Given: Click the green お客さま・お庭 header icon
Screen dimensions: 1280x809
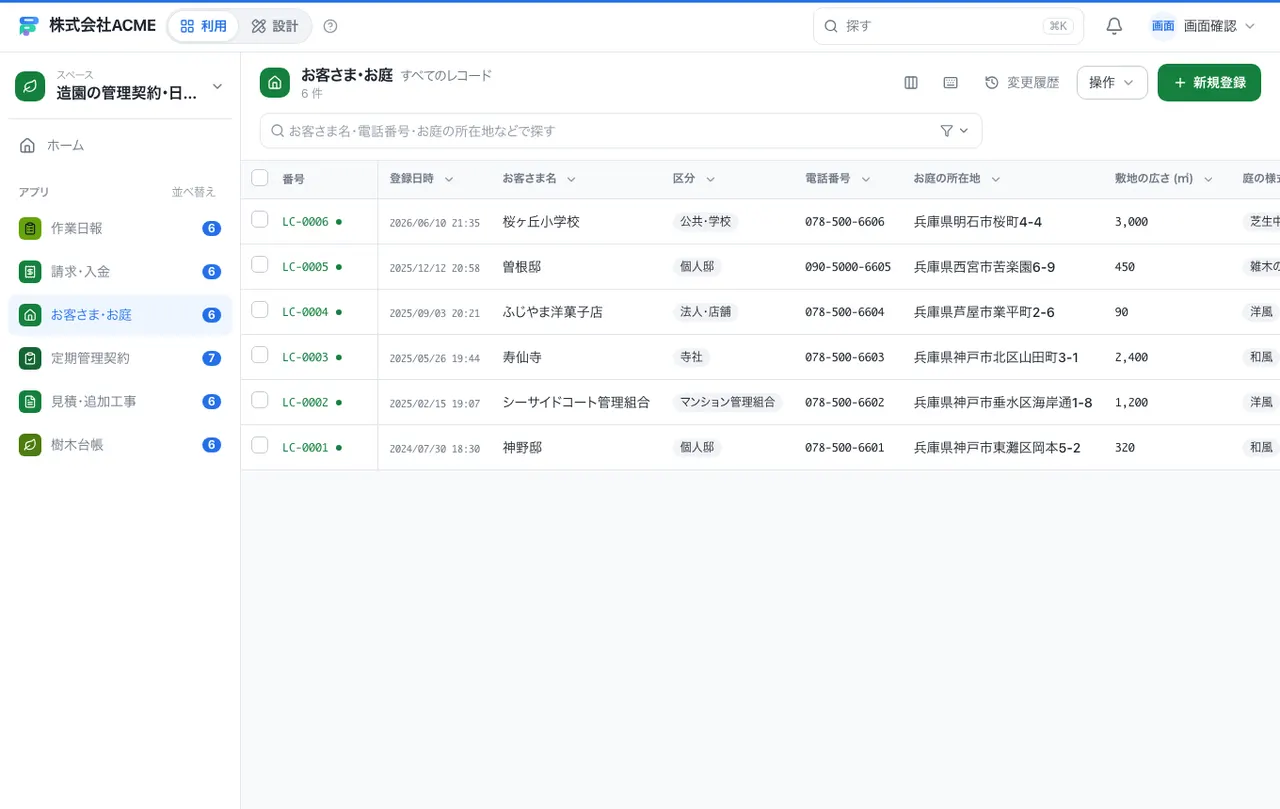Looking at the screenshot, I should [x=275, y=83].
